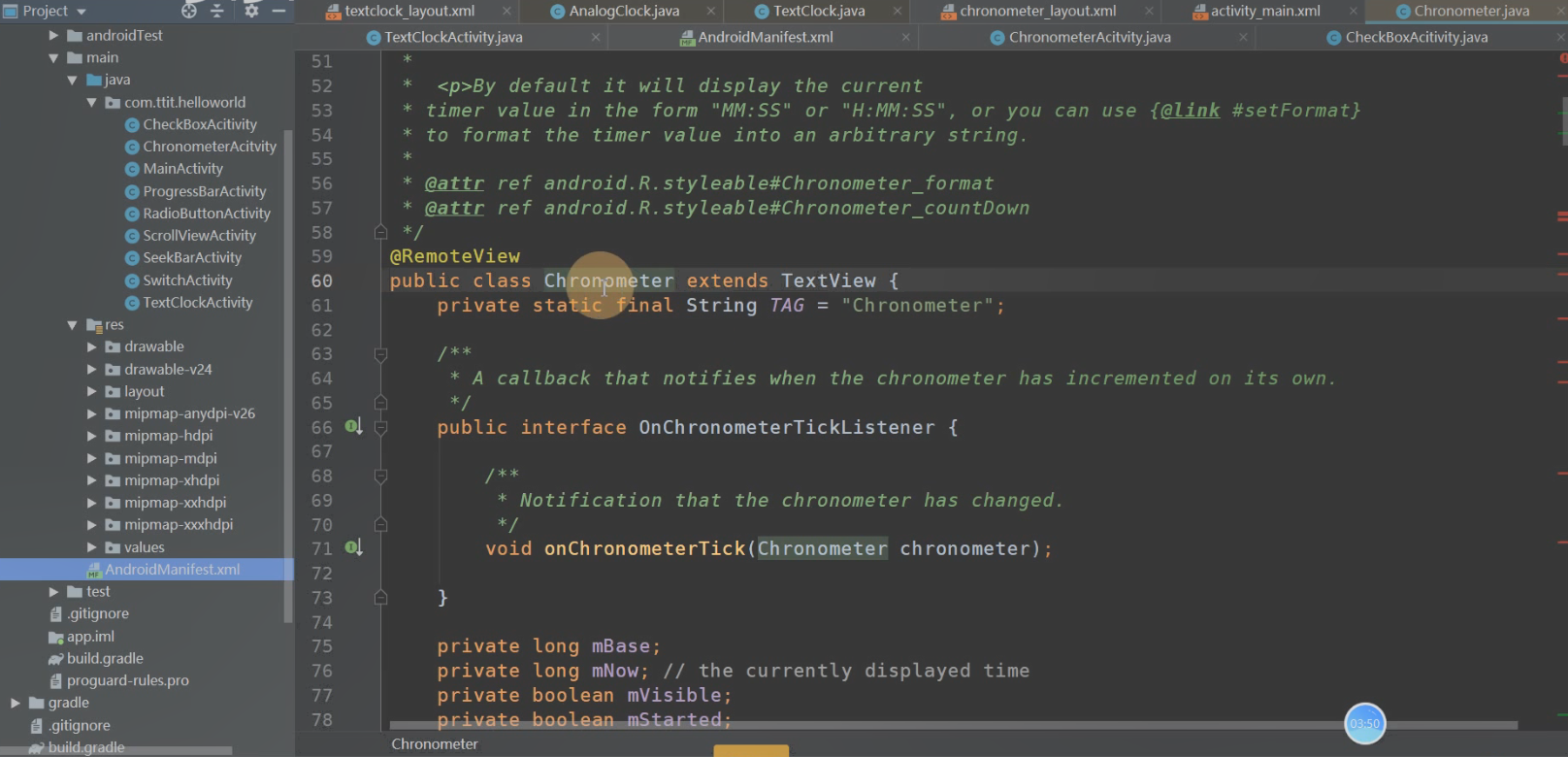
Task: Select SeekBarActivity in tree
Action: click(x=192, y=258)
